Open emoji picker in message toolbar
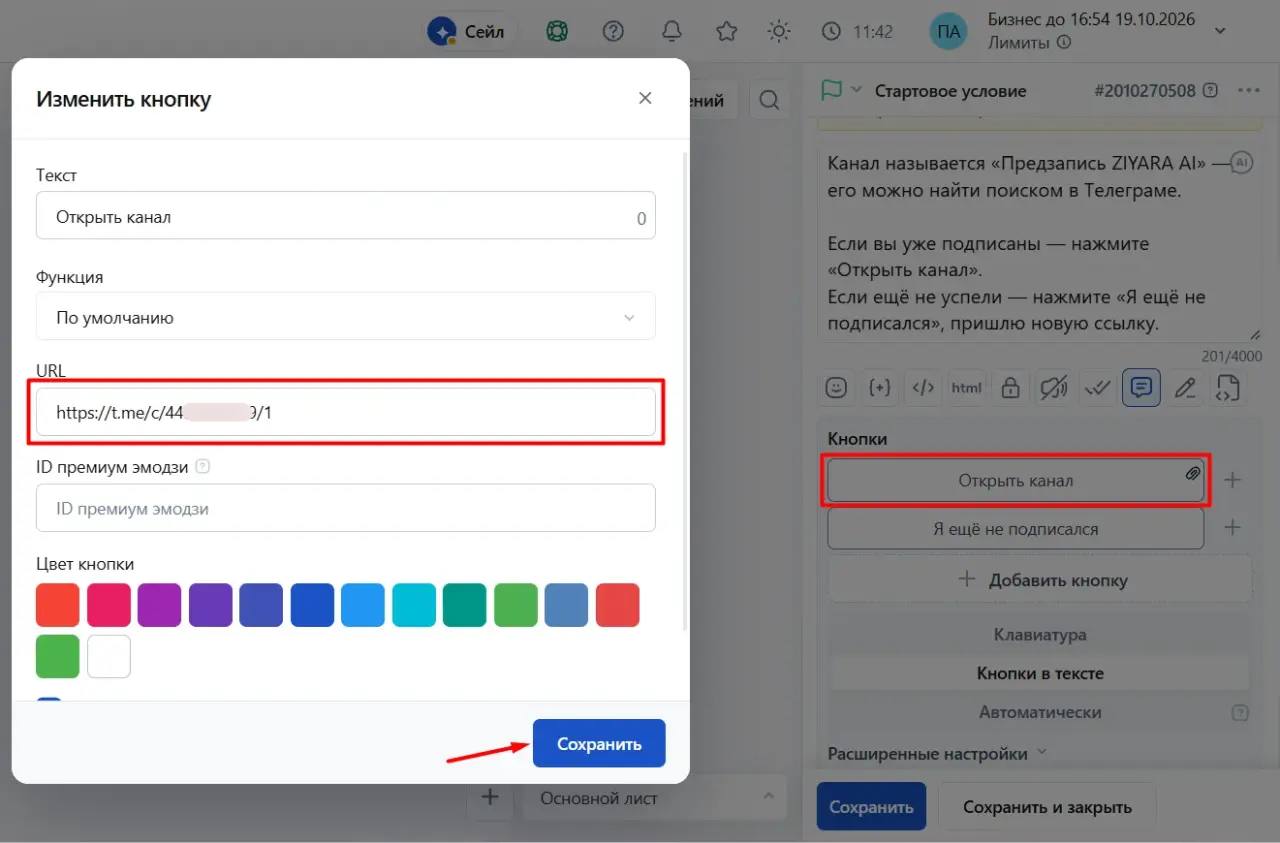This screenshot has height=843, width=1280. click(x=837, y=388)
